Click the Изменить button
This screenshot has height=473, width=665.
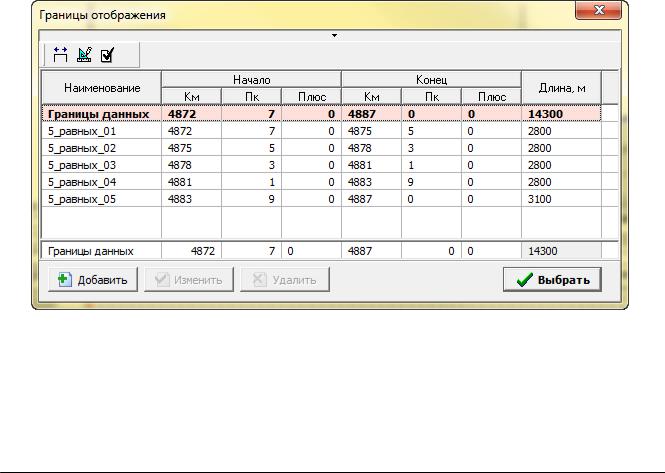189,280
